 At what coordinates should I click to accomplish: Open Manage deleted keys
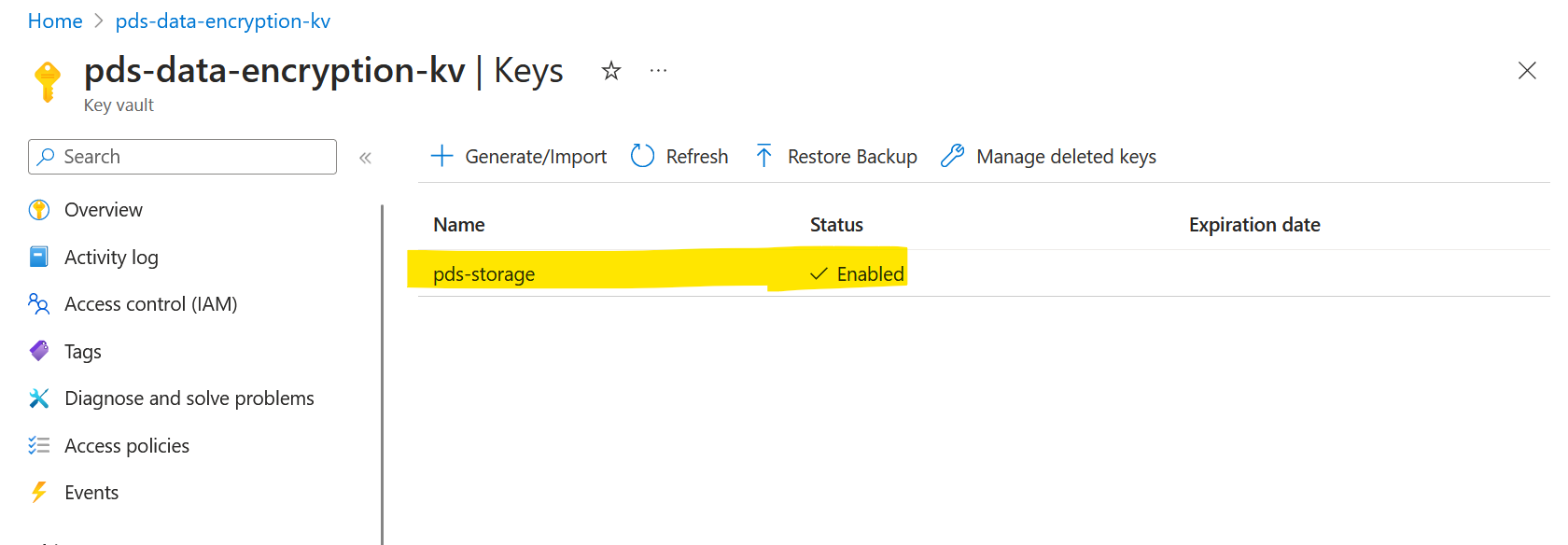click(952, 156)
